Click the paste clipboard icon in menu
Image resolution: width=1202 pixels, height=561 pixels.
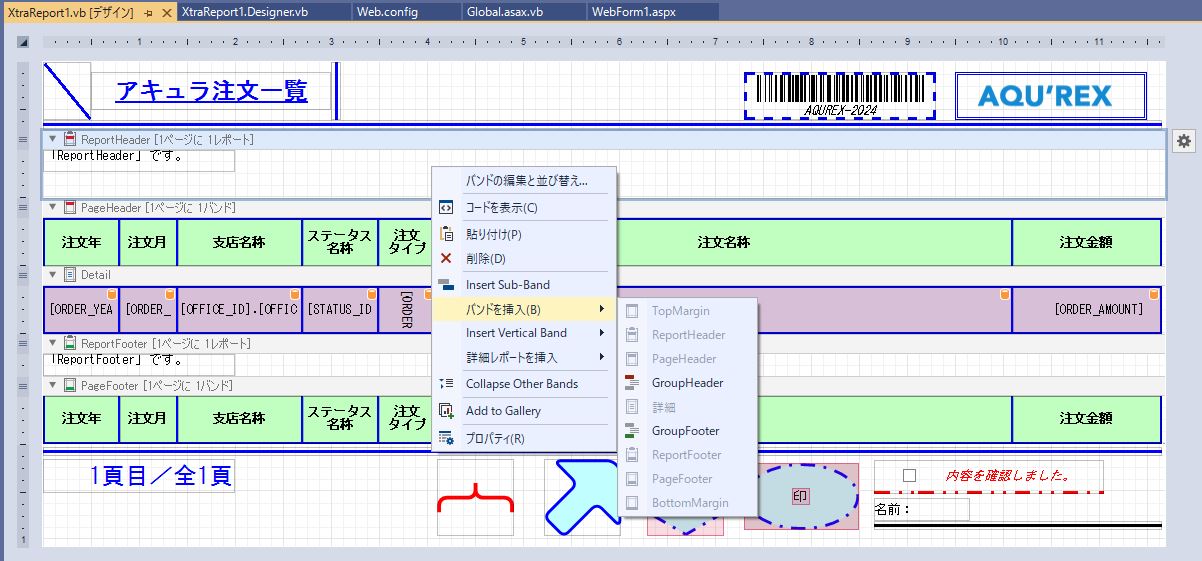[x=446, y=235]
